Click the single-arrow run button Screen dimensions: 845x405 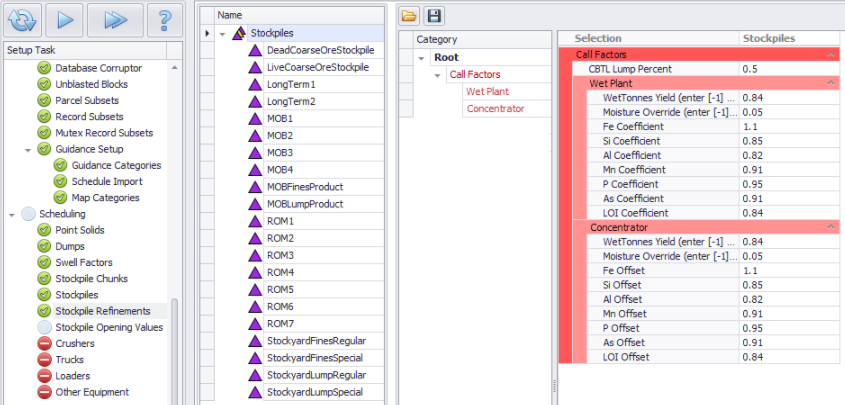[65, 20]
